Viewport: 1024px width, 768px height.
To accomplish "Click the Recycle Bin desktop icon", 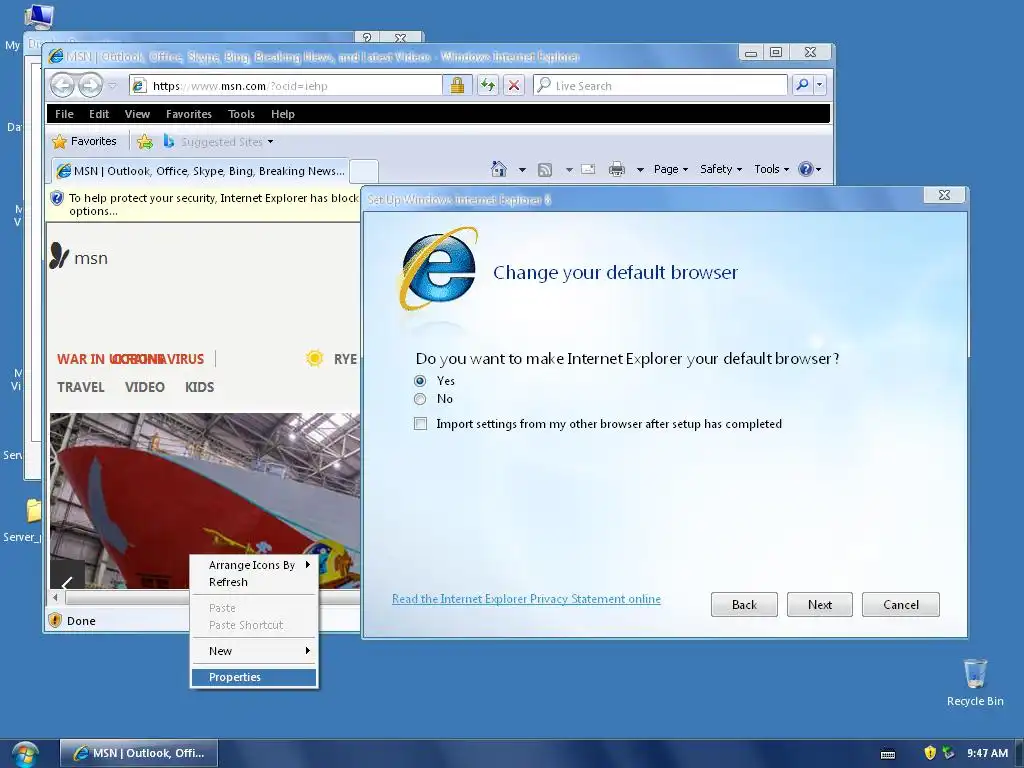I will (x=975, y=682).
